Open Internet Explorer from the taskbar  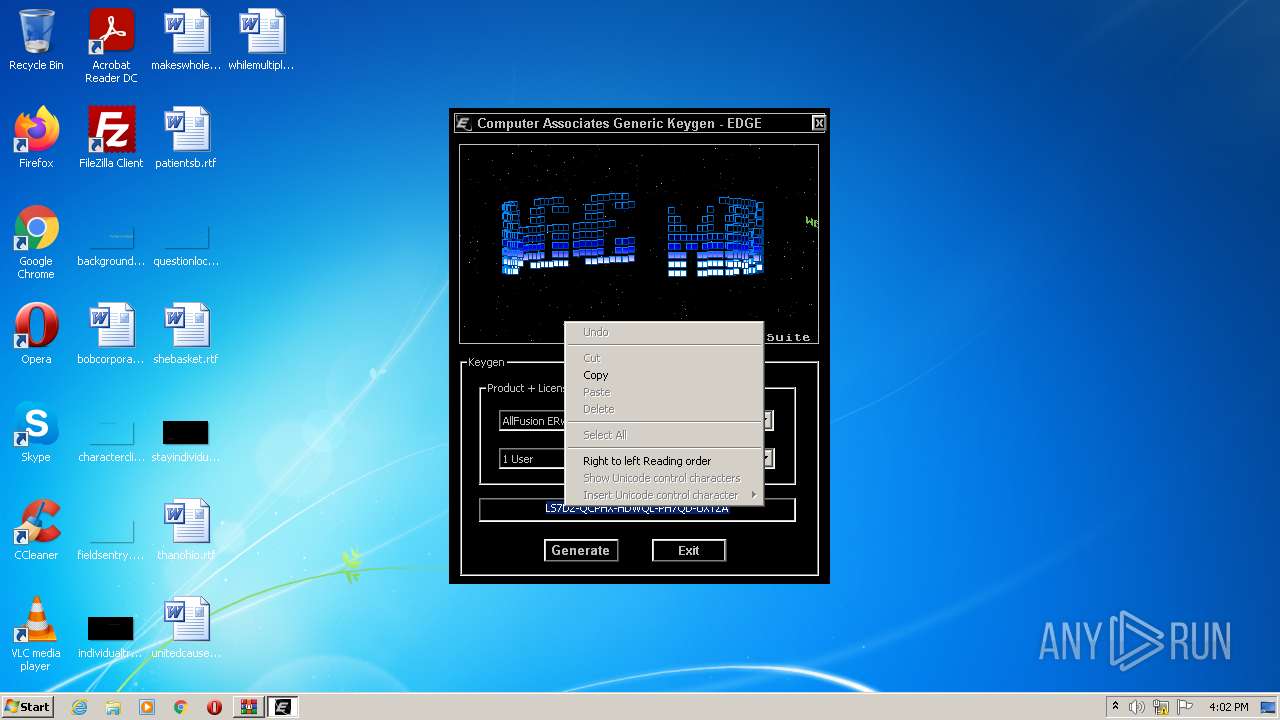tap(79, 707)
